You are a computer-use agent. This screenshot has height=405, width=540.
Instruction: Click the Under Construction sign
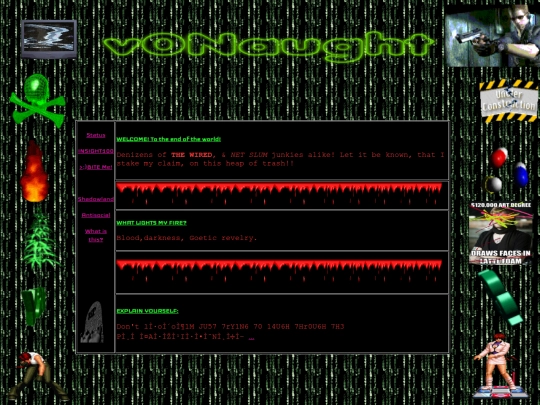(509, 101)
